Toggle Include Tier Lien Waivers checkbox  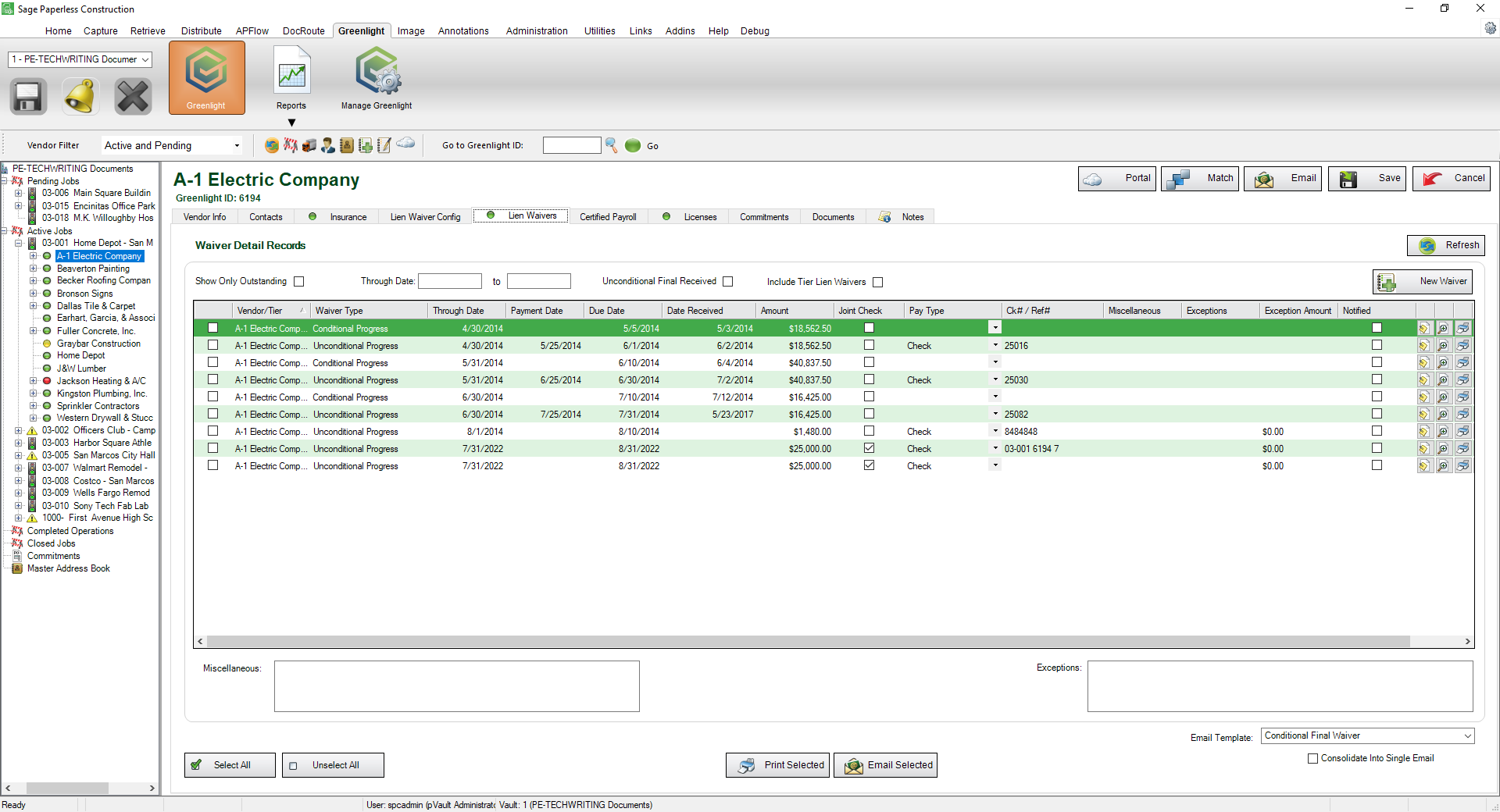(x=877, y=283)
